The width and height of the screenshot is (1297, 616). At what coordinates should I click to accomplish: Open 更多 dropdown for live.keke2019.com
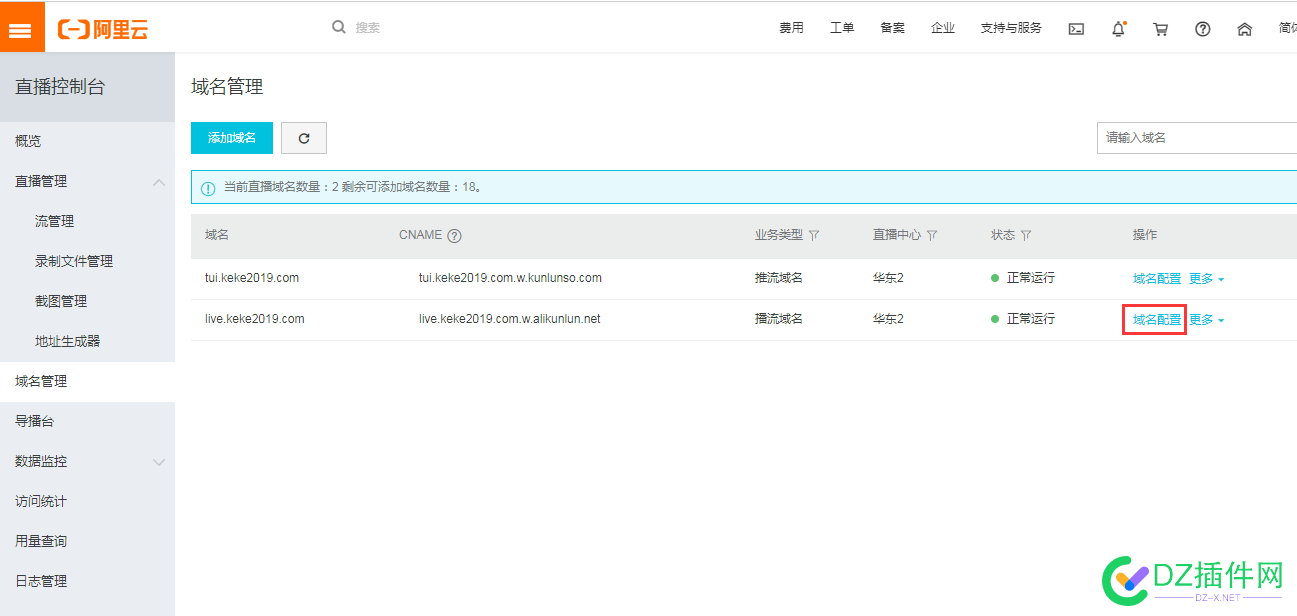pyautogui.click(x=1206, y=320)
